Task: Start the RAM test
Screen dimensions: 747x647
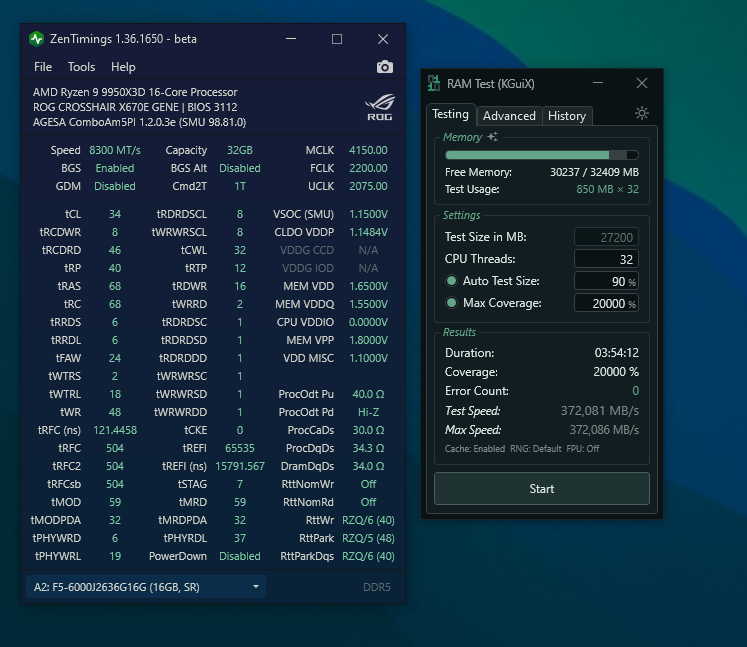Action: coord(542,489)
